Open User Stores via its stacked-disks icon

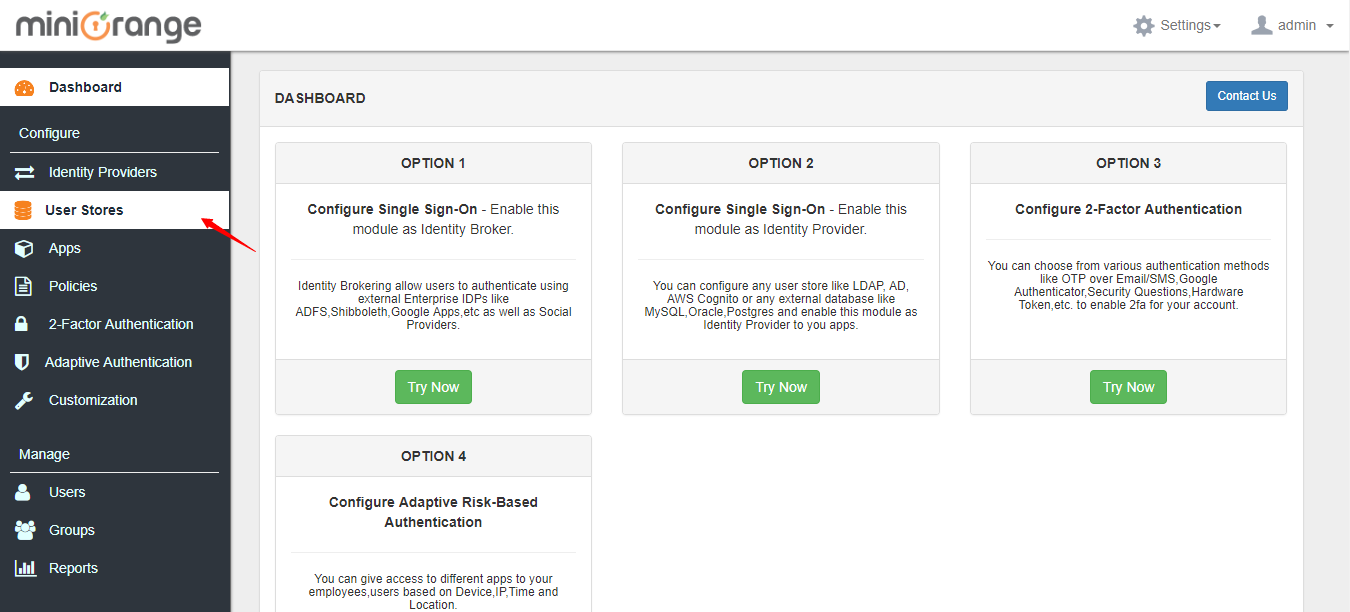[x=22, y=209]
